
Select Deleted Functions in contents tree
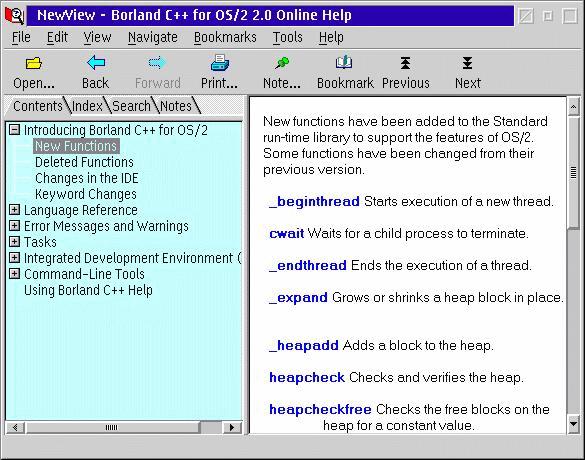click(84, 162)
